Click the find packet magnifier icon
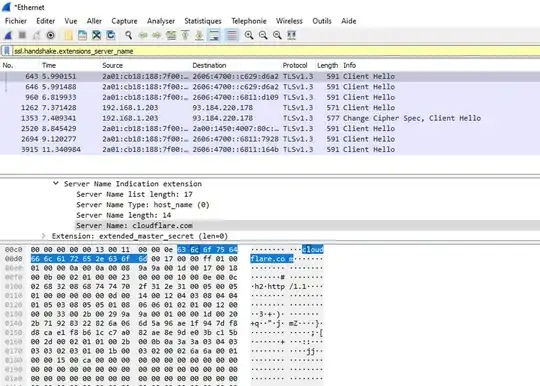540x386 pixels. [128, 35]
